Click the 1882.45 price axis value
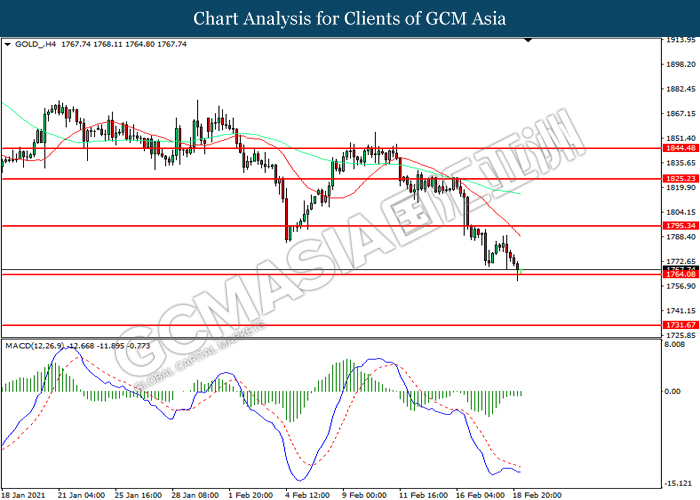This screenshot has height=500, width=700. [681, 89]
